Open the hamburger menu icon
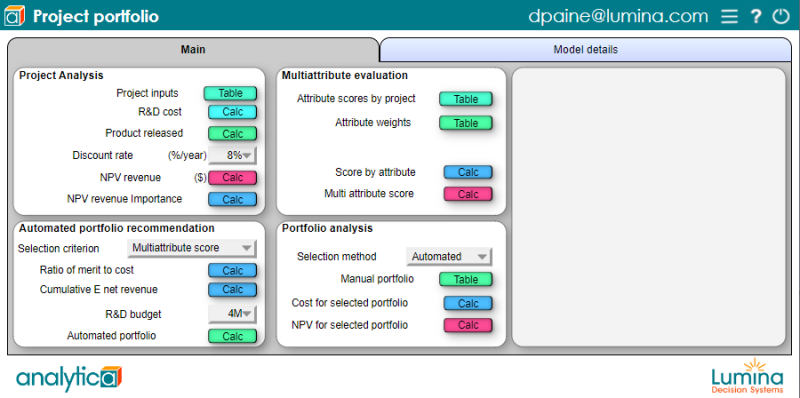800x398 pixels. coord(730,16)
